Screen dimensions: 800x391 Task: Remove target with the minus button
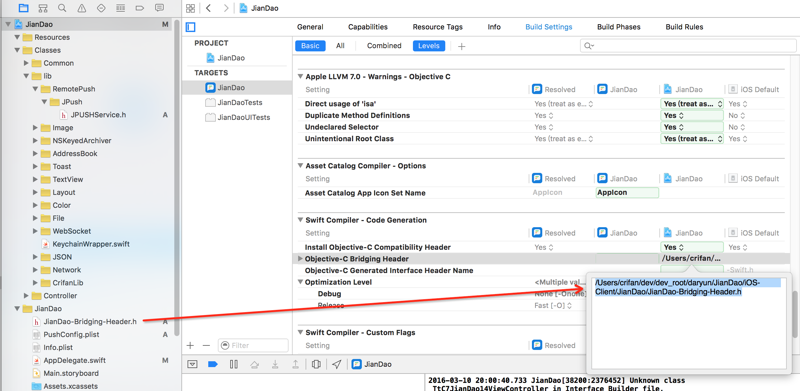(x=206, y=346)
